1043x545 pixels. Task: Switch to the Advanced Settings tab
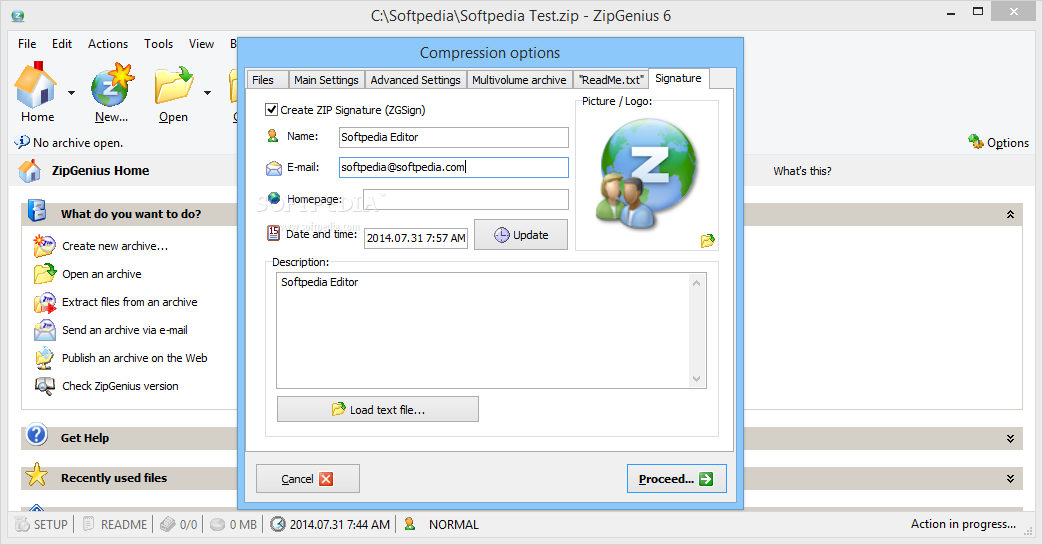click(416, 80)
